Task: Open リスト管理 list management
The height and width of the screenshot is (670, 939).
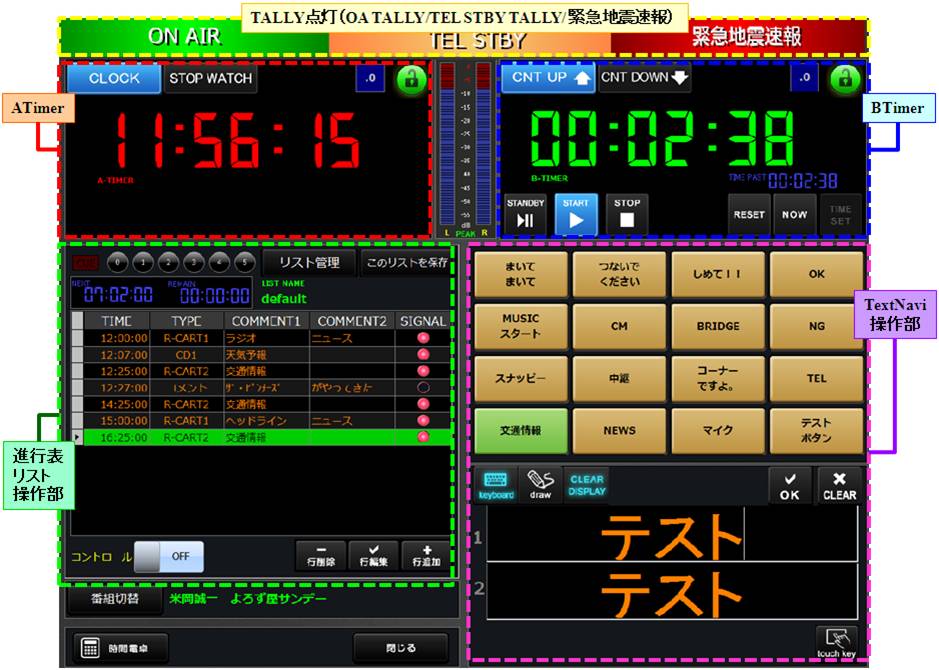Action: (x=309, y=263)
